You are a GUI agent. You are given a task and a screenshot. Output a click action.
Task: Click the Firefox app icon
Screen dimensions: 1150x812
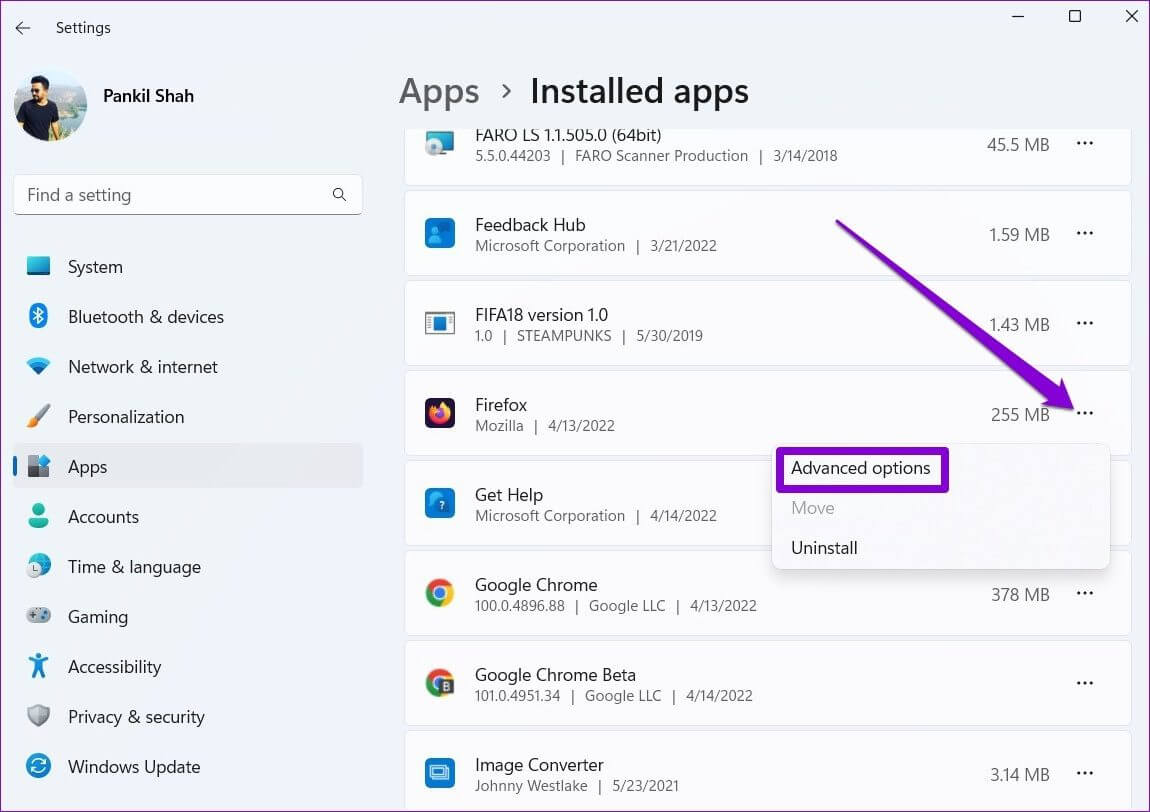pos(440,413)
